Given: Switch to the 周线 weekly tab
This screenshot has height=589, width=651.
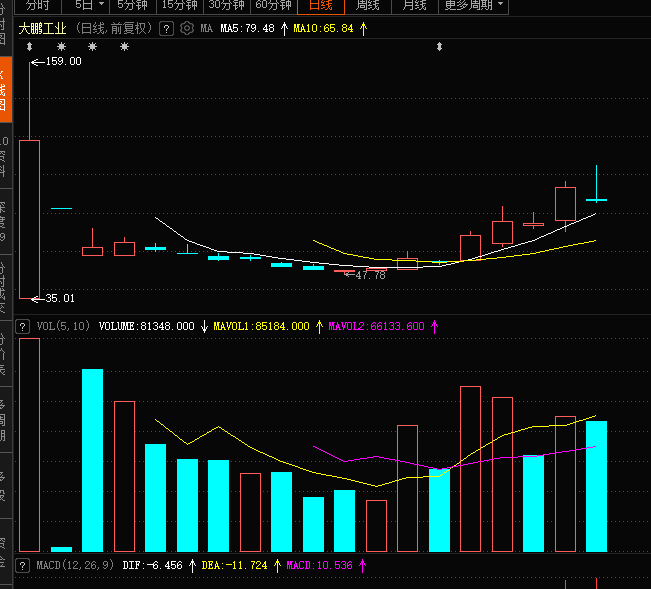Looking at the screenshot, I should [368, 6].
